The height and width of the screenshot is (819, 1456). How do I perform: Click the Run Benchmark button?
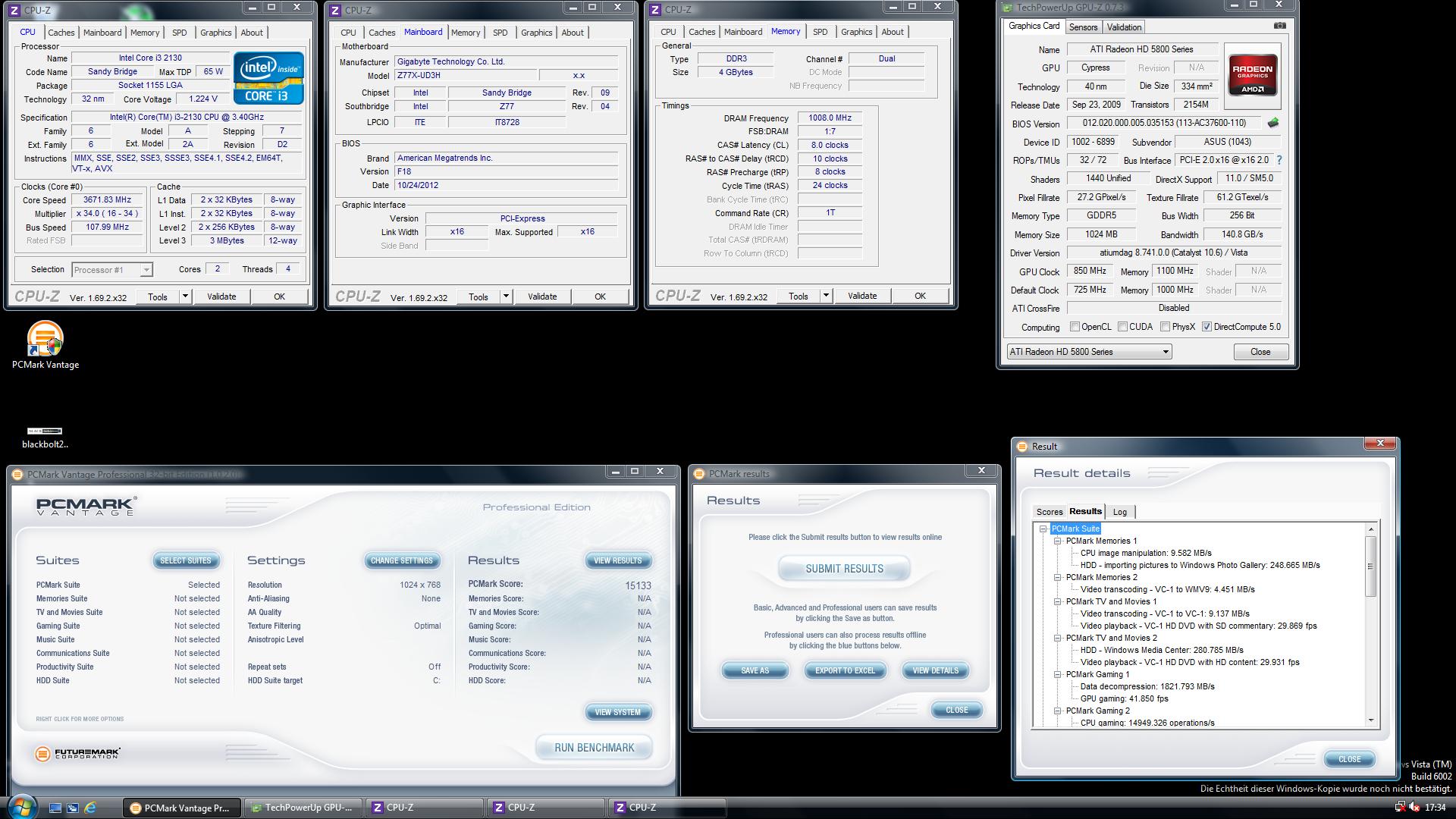[594, 748]
